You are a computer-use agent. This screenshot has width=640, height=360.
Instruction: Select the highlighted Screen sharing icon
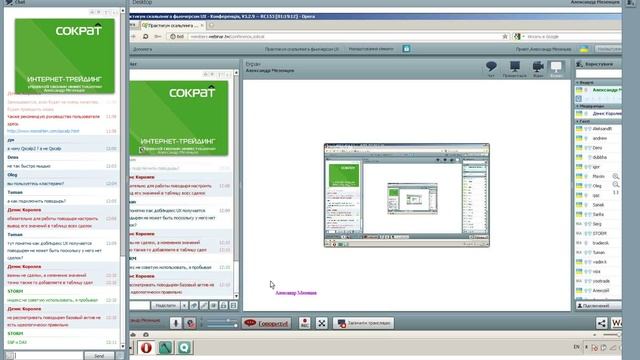[x=556, y=69]
